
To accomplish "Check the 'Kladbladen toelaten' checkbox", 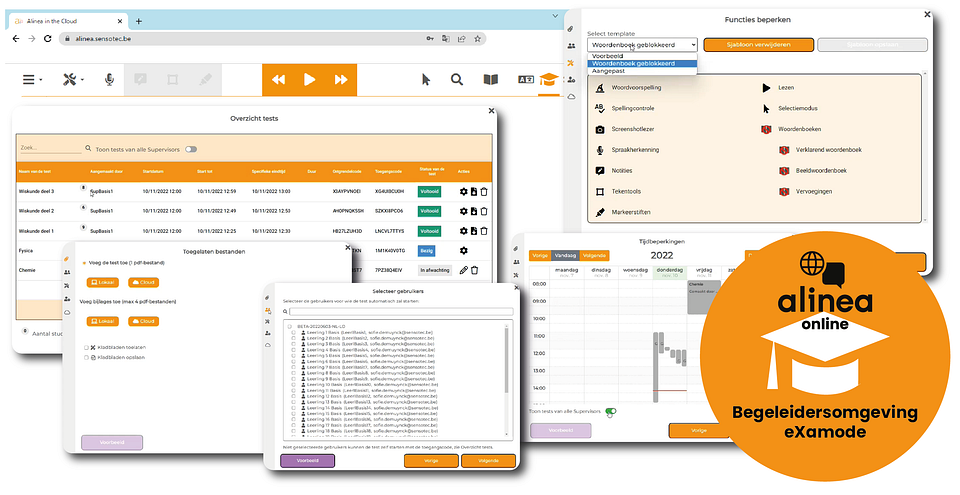I will coord(86,347).
